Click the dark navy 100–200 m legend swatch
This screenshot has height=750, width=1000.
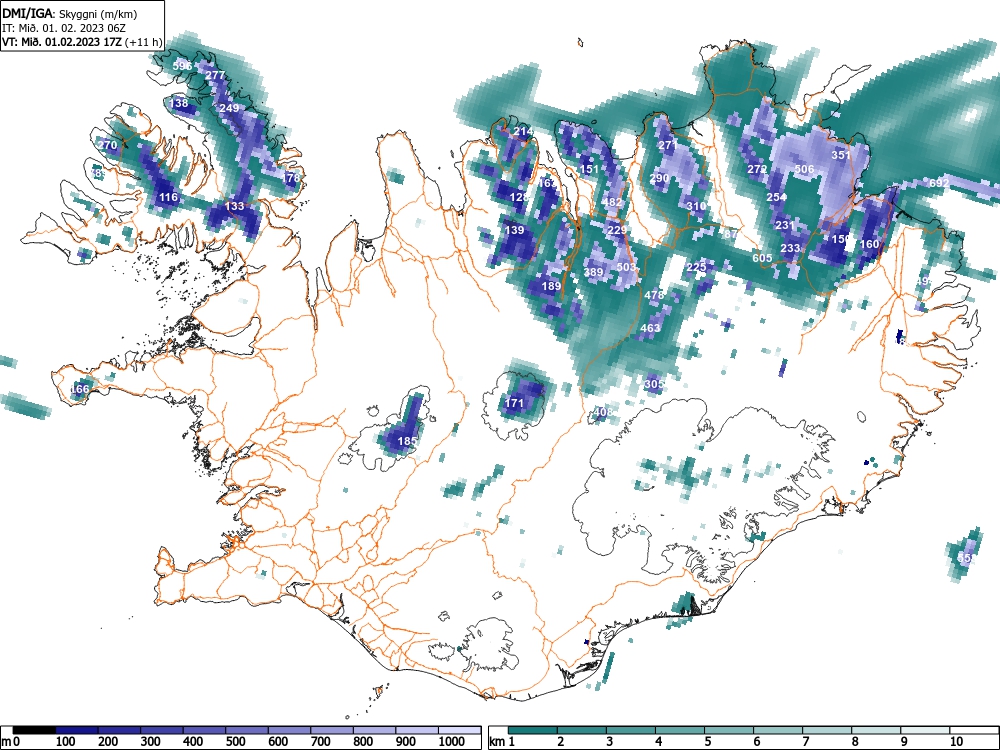[x=77, y=730]
